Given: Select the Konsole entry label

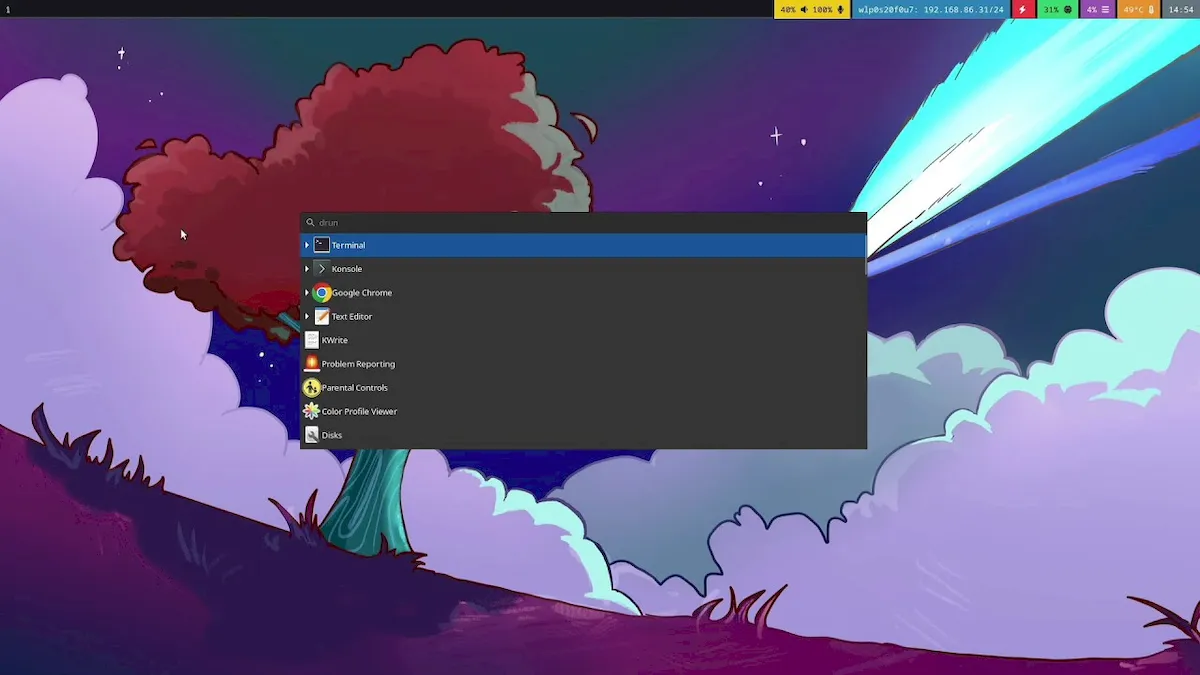Looking at the screenshot, I should pyautogui.click(x=347, y=269).
